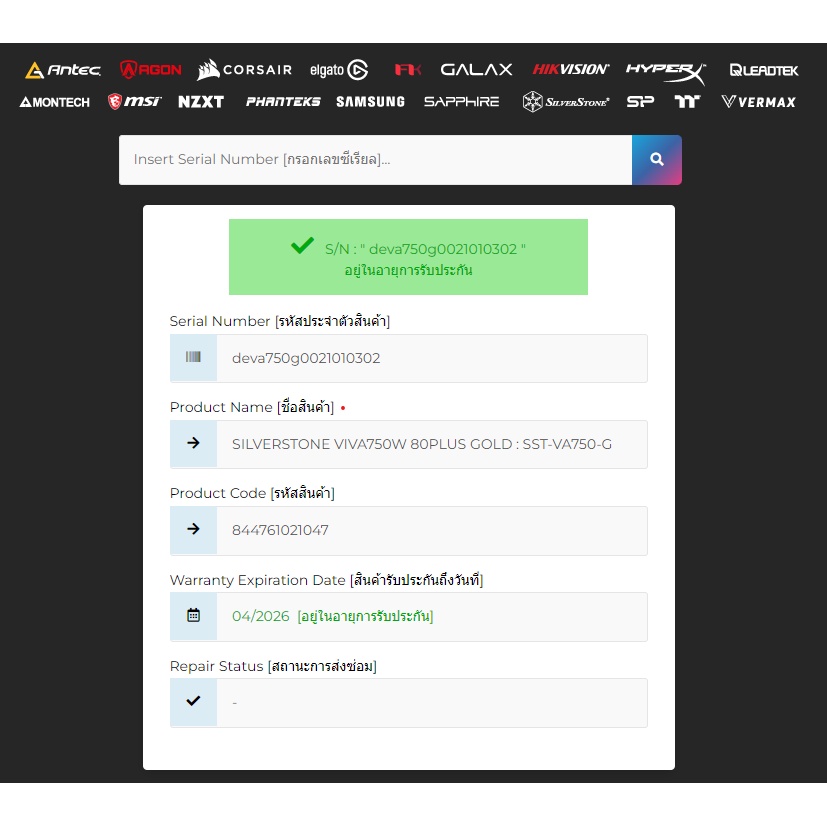Click the Product Code field label

(x=252, y=493)
